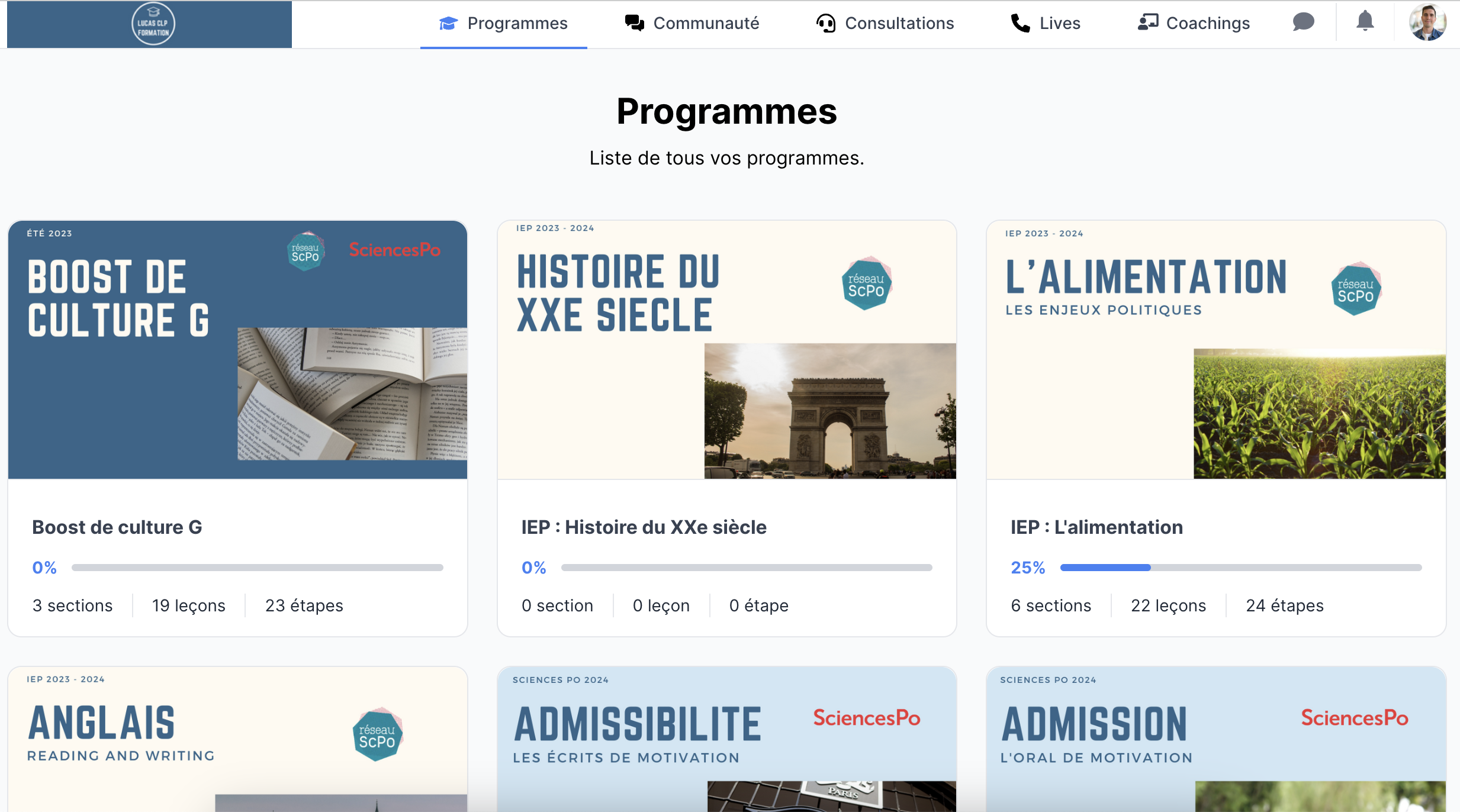Open the user profile avatar
Screen dimensions: 1460x812
click(1427, 22)
